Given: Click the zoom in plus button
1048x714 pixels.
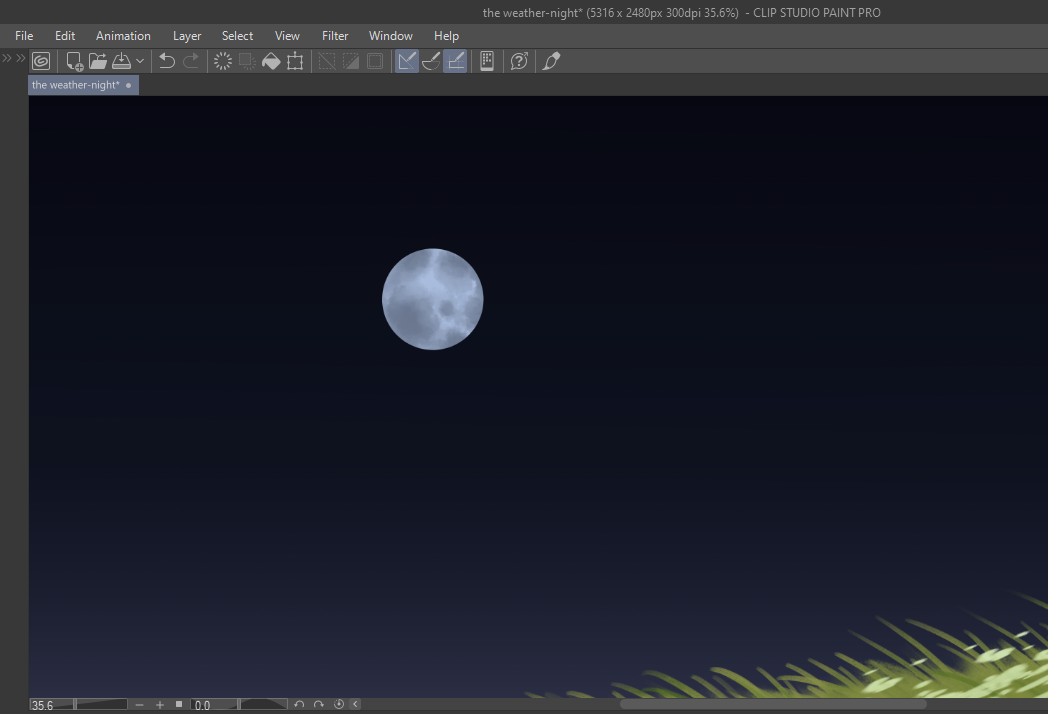Looking at the screenshot, I should click(160, 705).
